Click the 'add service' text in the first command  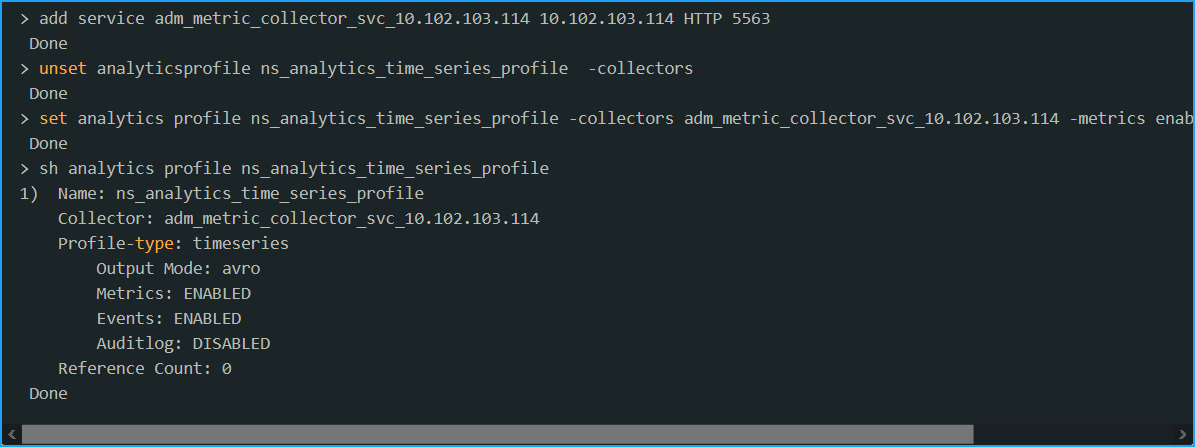[x=91, y=18]
